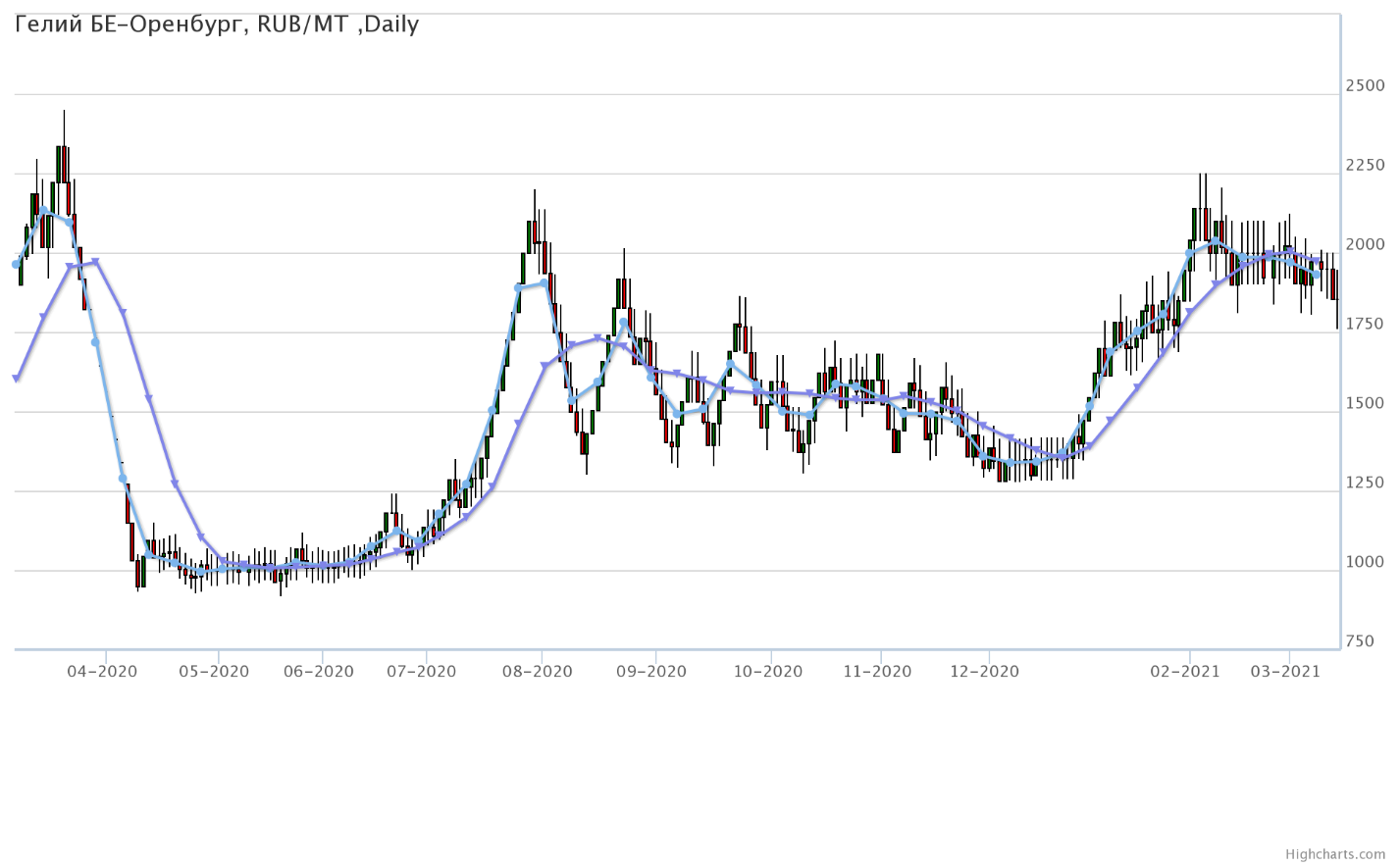Click the 2500 y-axis price label
Image resolution: width=1400 pixels, height=866 pixels.
tap(1366, 86)
